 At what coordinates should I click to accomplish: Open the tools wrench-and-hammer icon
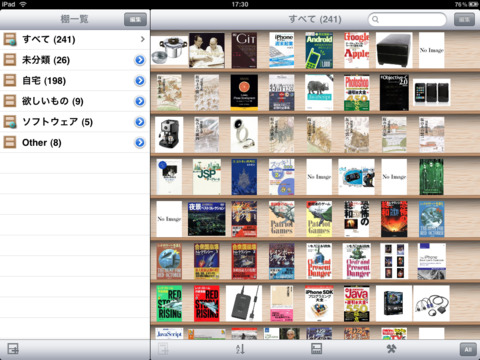[391, 349]
